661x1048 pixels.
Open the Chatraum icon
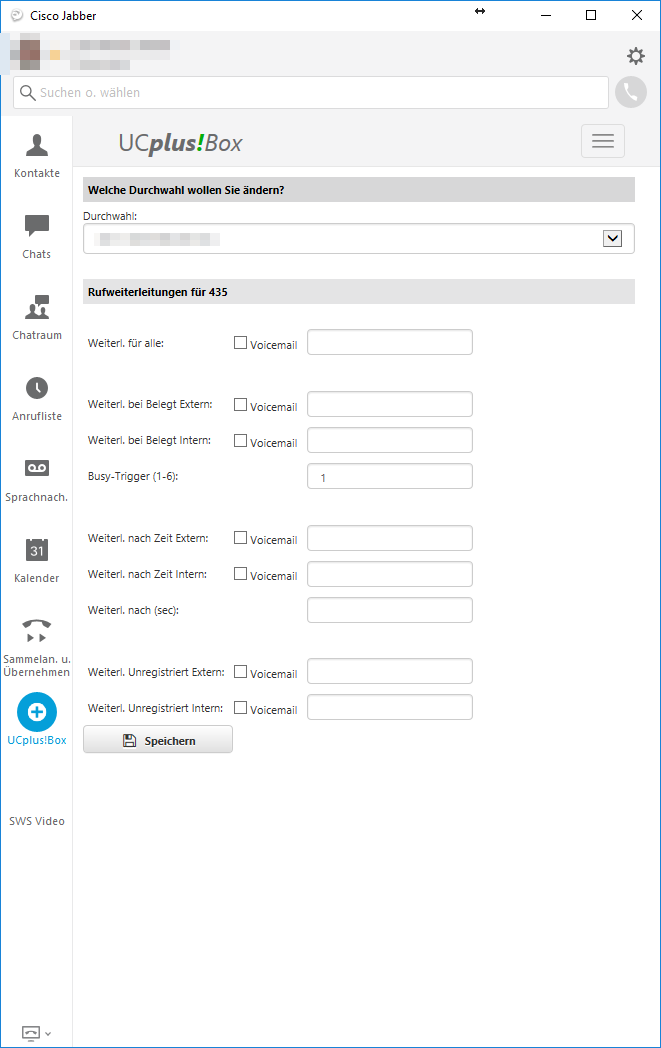(x=37, y=307)
